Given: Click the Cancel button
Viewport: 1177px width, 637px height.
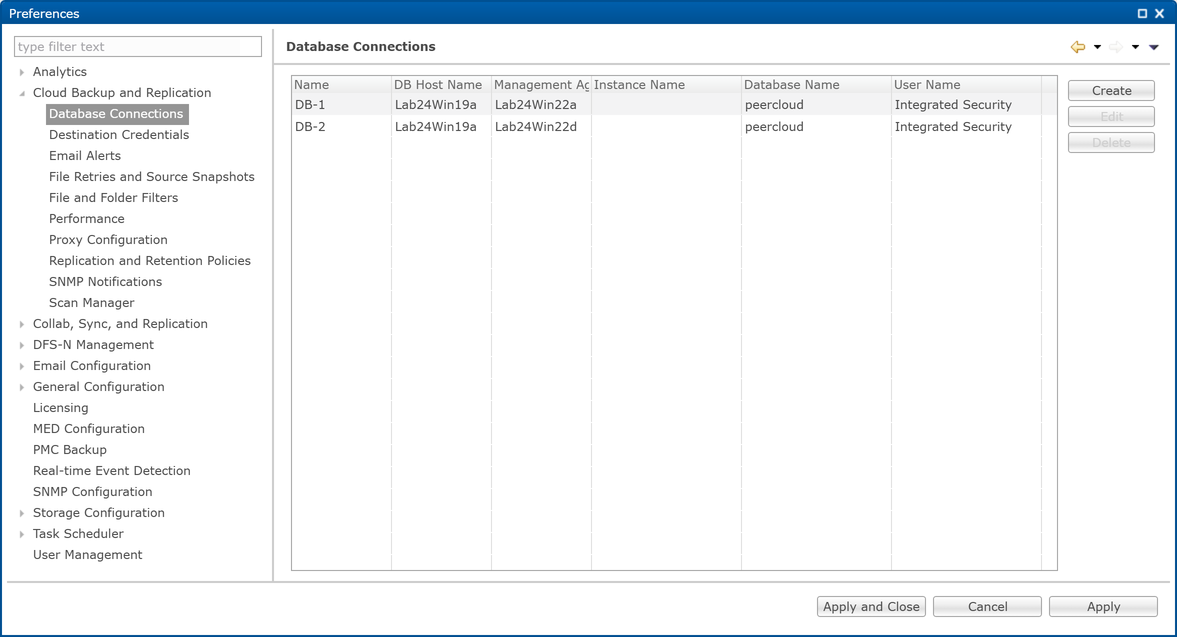Looking at the screenshot, I should point(987,607).
